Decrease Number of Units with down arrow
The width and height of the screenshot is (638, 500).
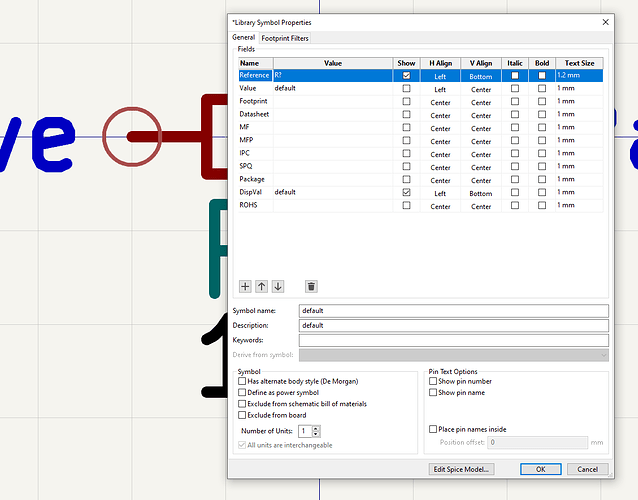(x=316, y=434)
